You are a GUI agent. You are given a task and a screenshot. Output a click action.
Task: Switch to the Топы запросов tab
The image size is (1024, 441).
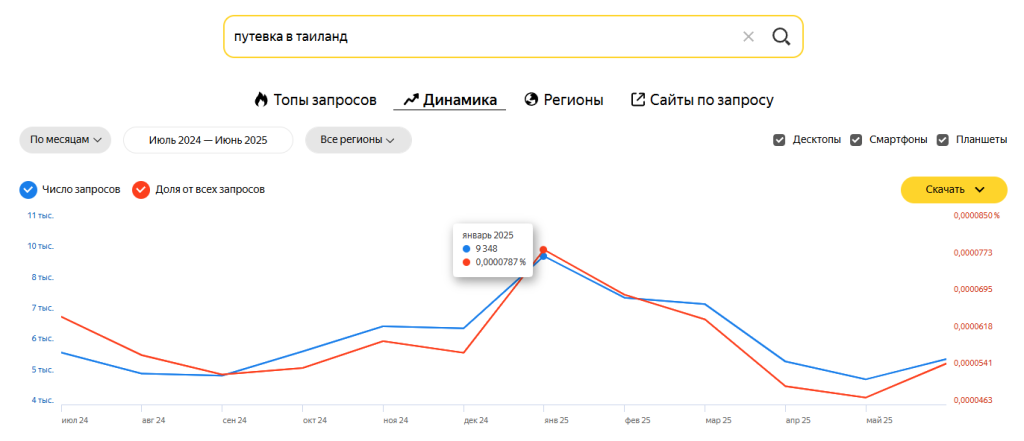324,100
